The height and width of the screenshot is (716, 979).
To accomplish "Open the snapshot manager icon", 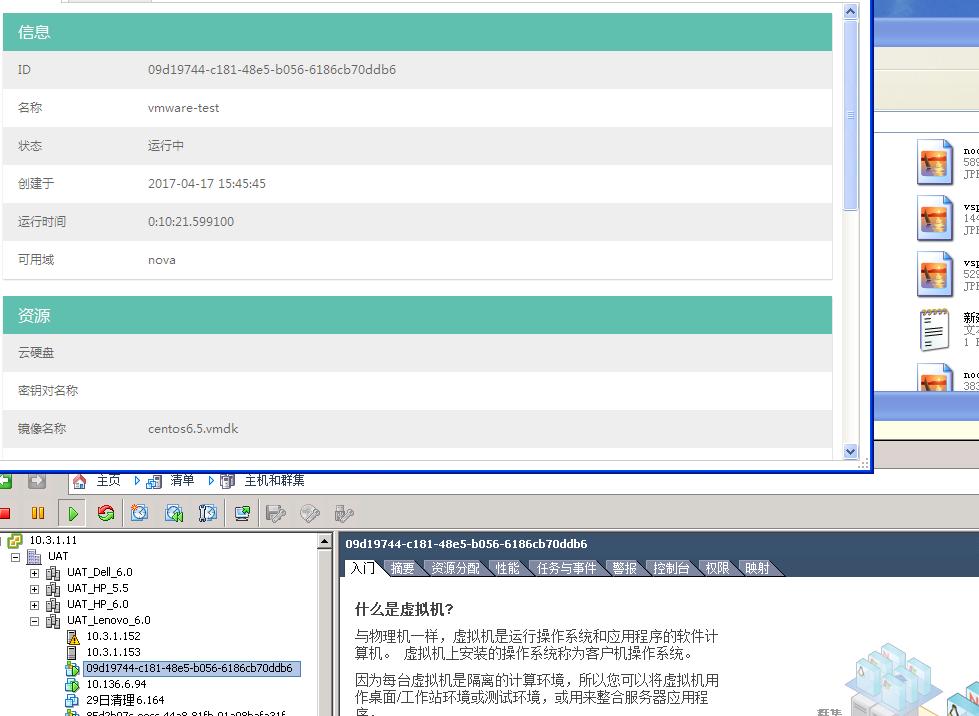I will pos(208,514).
